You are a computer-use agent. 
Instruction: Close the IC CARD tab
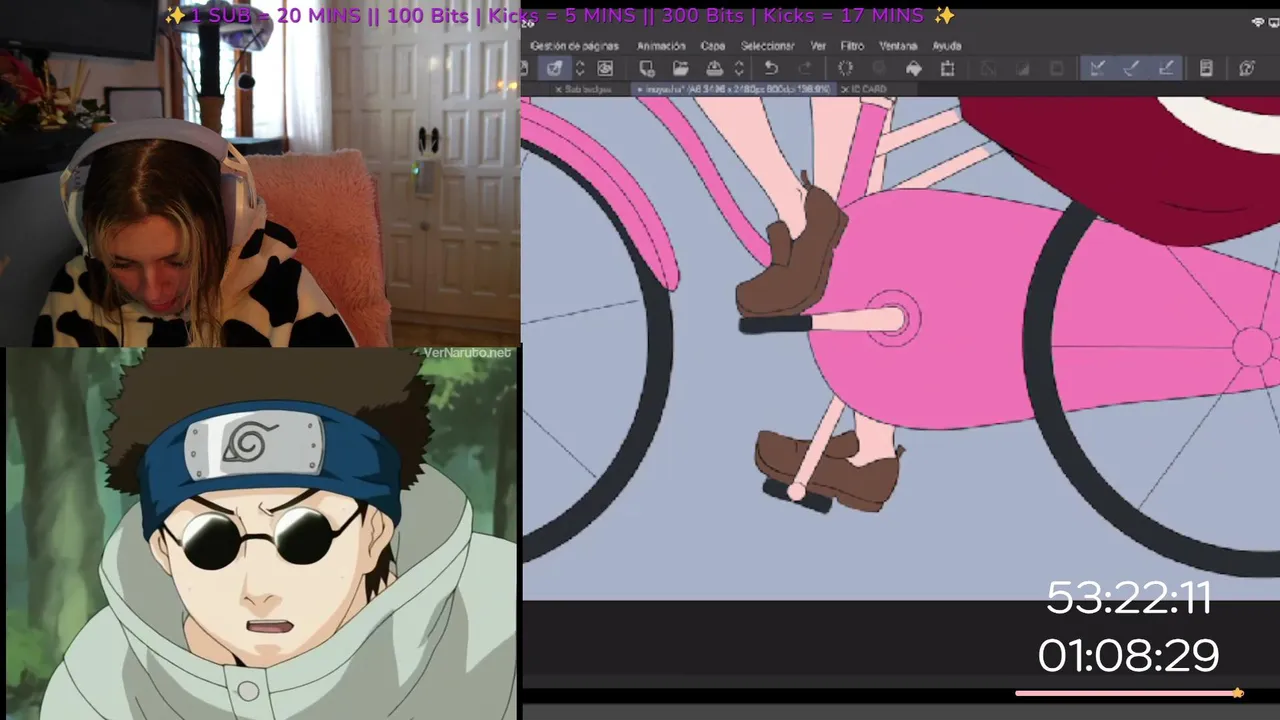click(845, 89)
